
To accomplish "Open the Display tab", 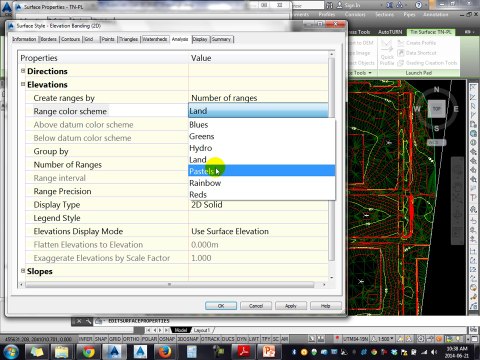I will (200, 39).
